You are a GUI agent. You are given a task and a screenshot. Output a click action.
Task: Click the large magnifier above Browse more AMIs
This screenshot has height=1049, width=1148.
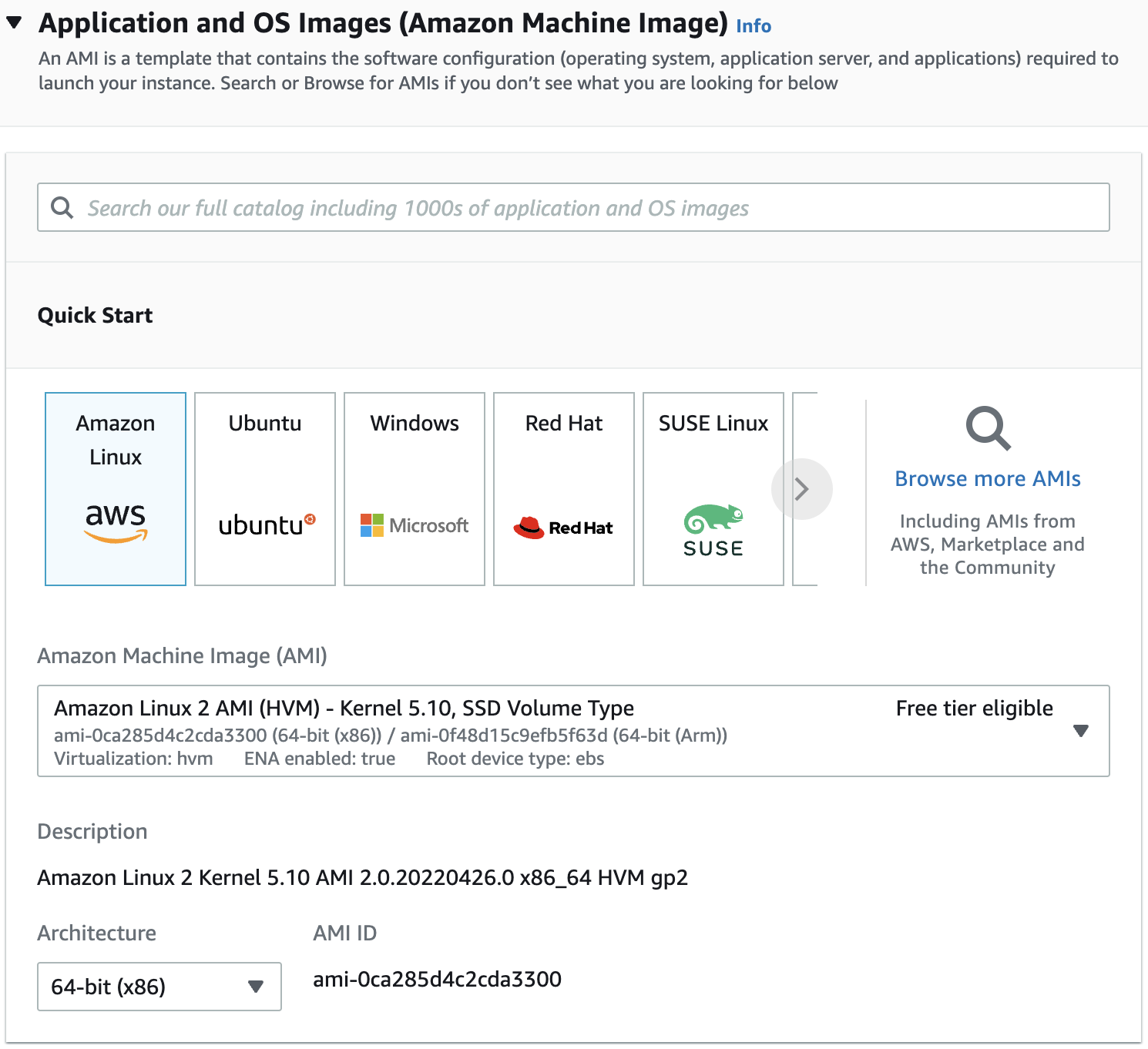tap(988, 428)
